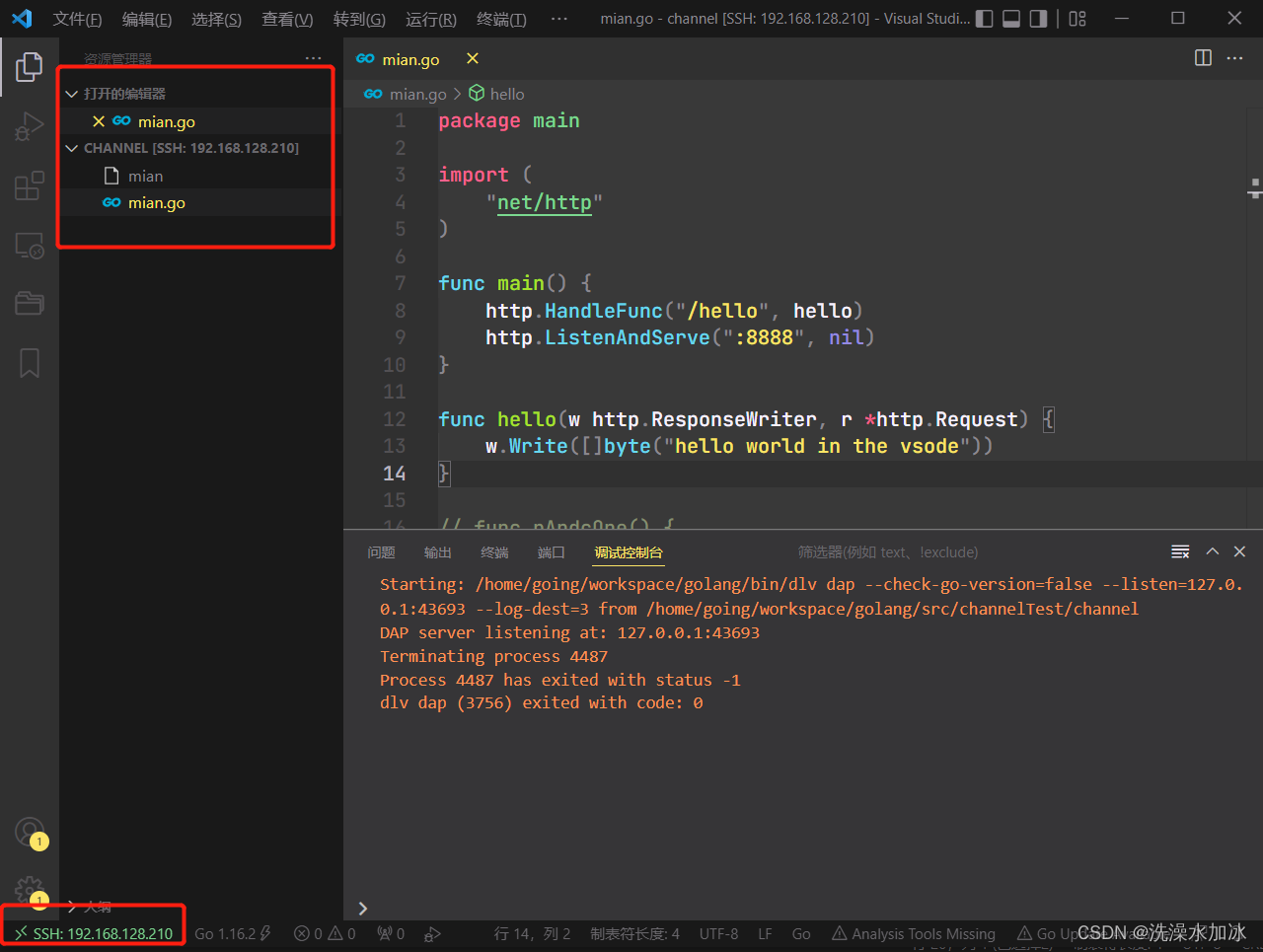Open the 转到(G) menu
Viewport: 1263px width, 952px height.
359,19
